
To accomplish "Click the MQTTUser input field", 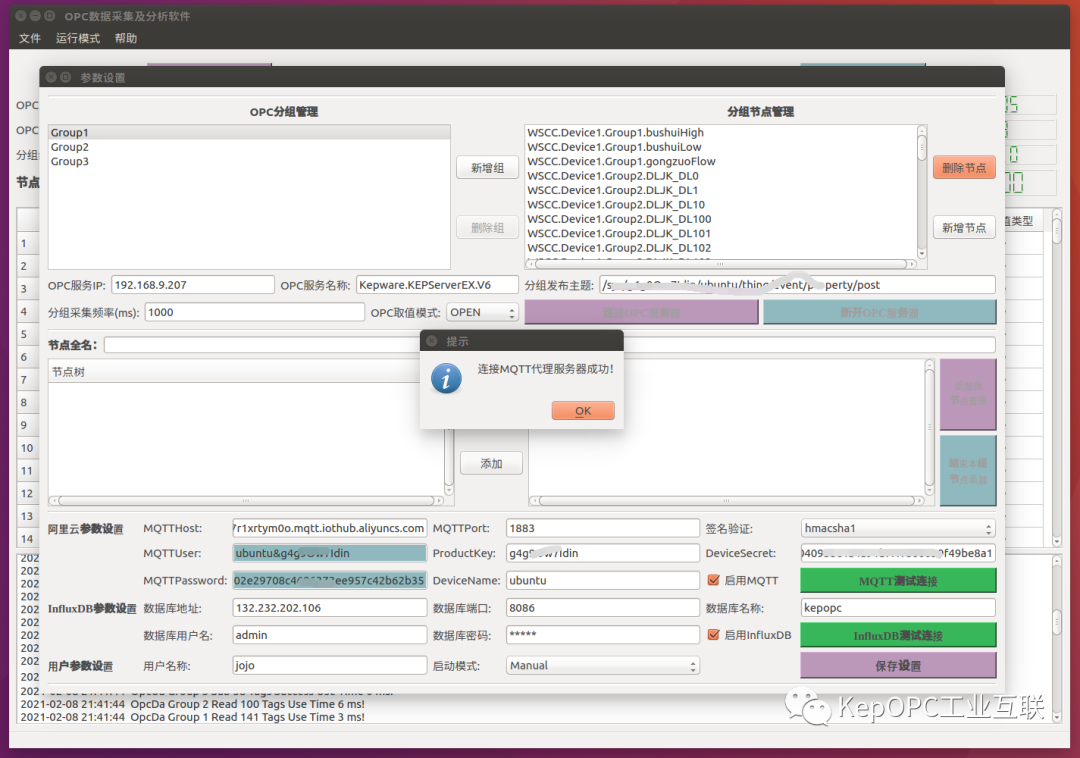I will pos(329,553).
